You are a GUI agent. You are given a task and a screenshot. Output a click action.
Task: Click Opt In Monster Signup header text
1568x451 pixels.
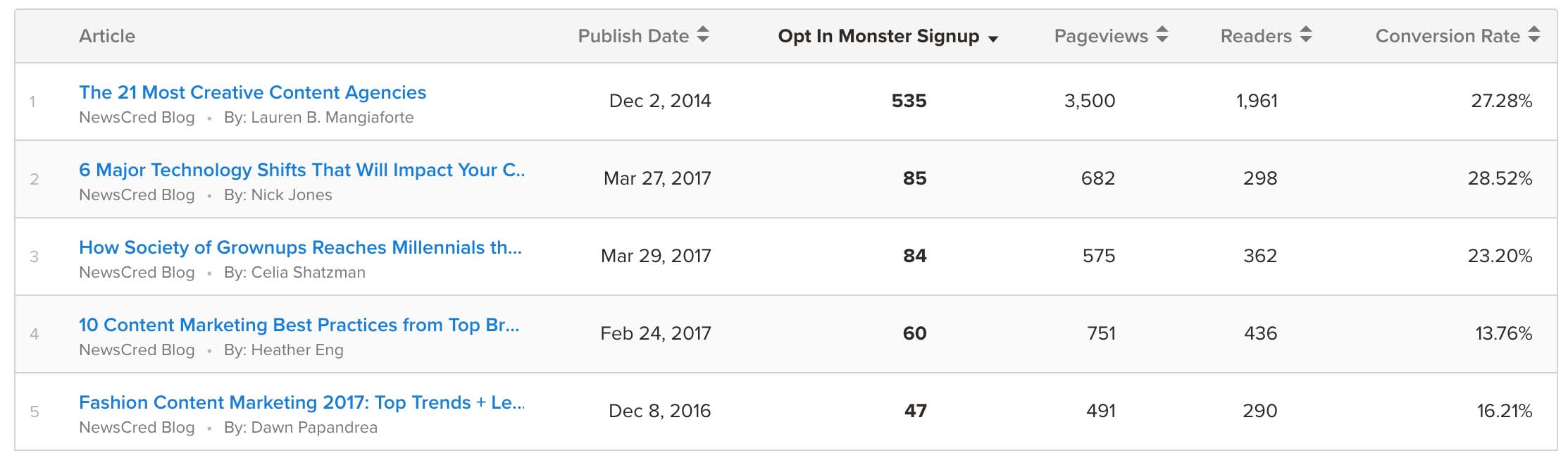878,36
